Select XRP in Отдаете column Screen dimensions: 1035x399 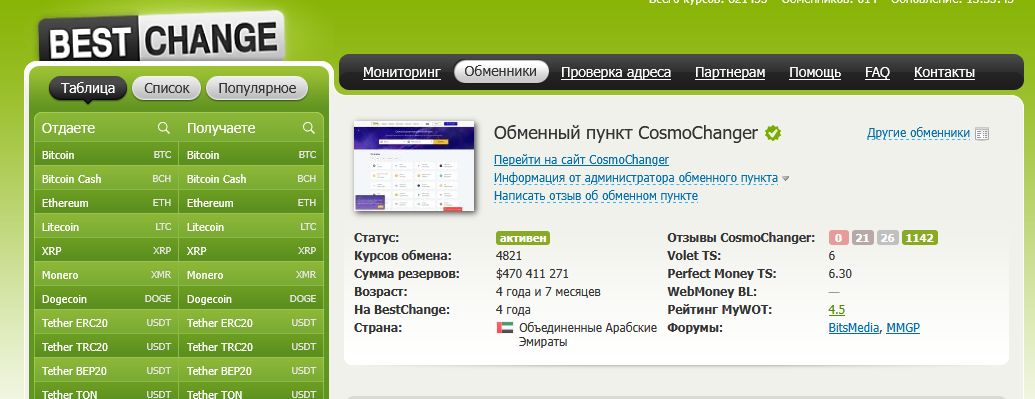[106, 251]
